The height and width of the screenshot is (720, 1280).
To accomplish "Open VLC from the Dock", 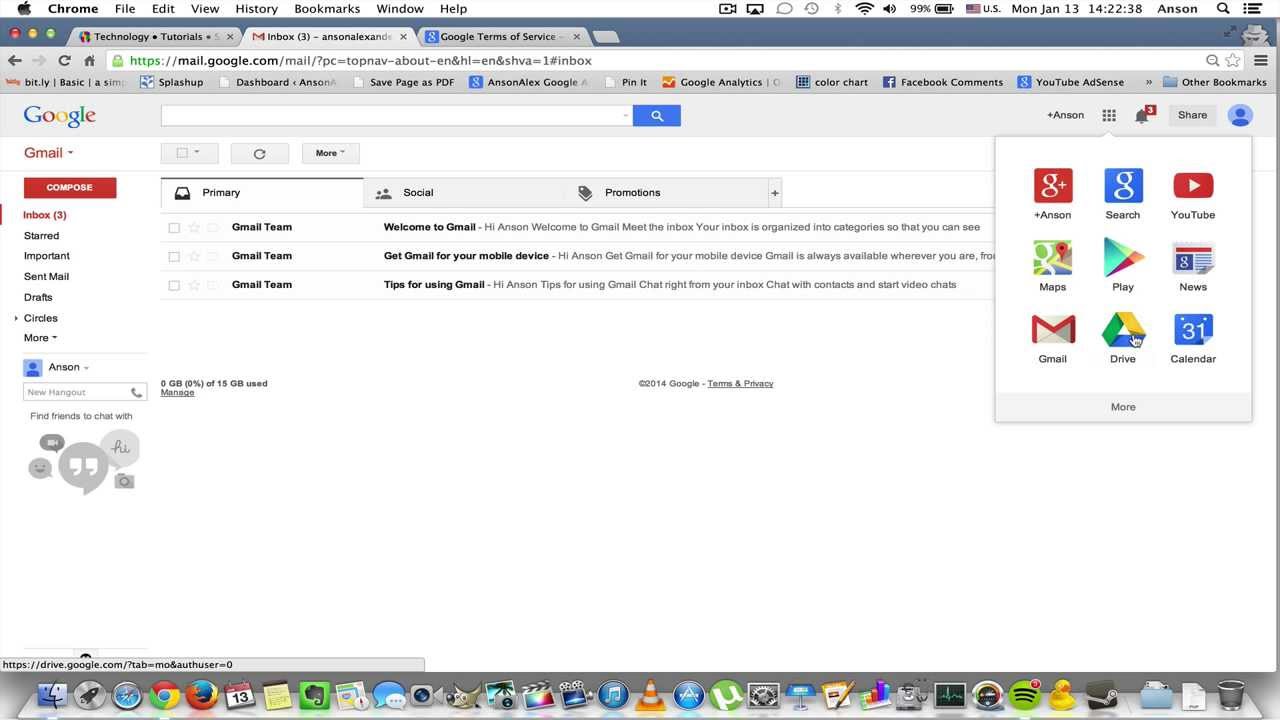I will (x=651, y=694).
